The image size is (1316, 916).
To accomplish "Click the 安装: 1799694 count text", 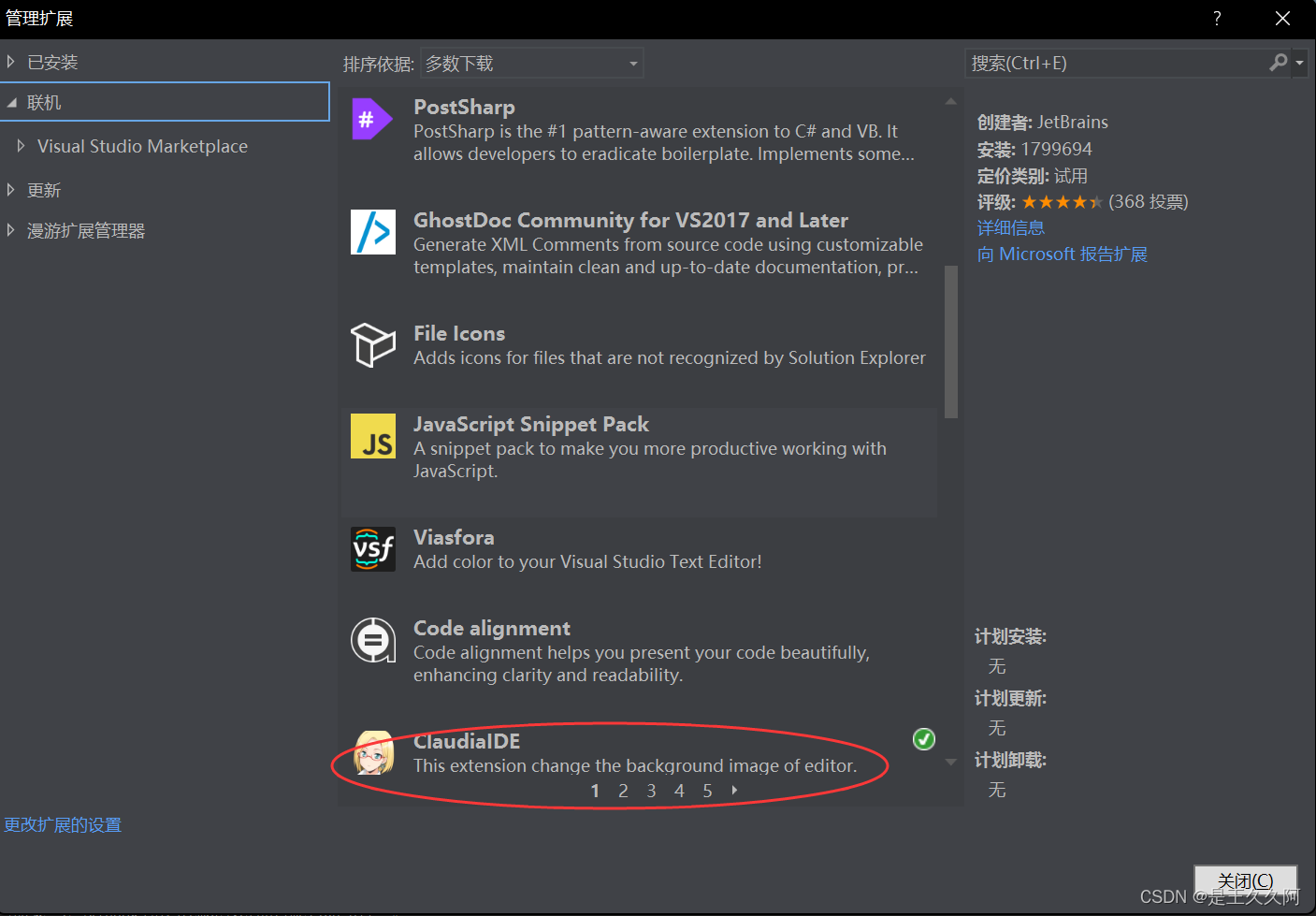I will click(1034, 150).
